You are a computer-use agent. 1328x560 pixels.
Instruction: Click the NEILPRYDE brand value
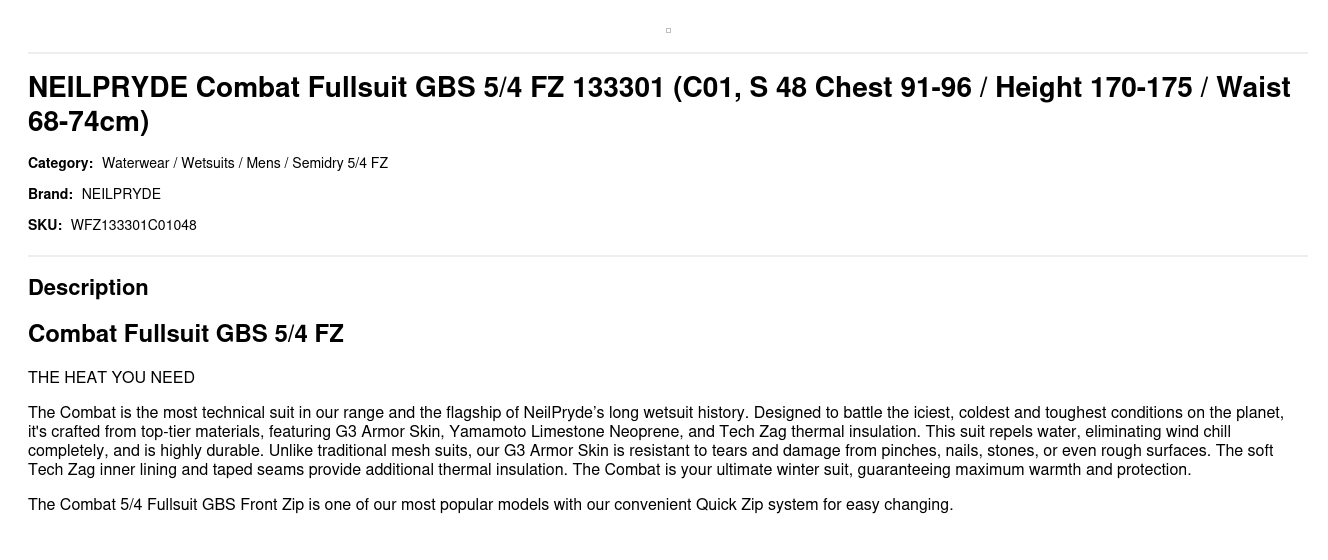click(x=121, y=194)
